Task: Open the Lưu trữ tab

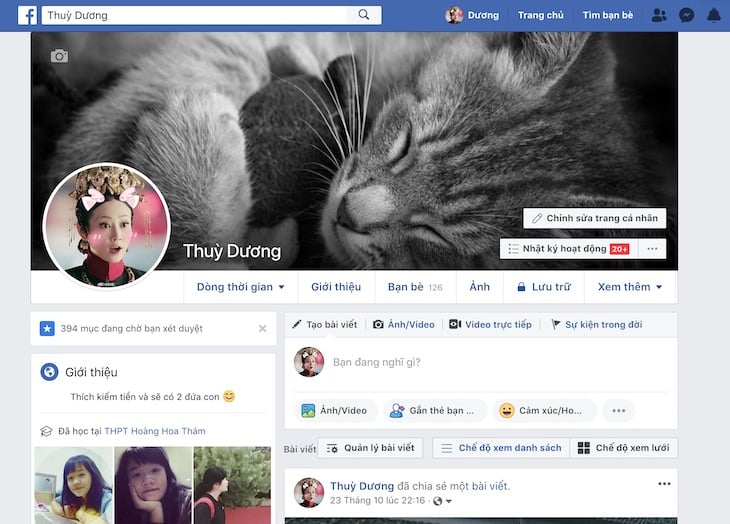Action: (544, 287)
